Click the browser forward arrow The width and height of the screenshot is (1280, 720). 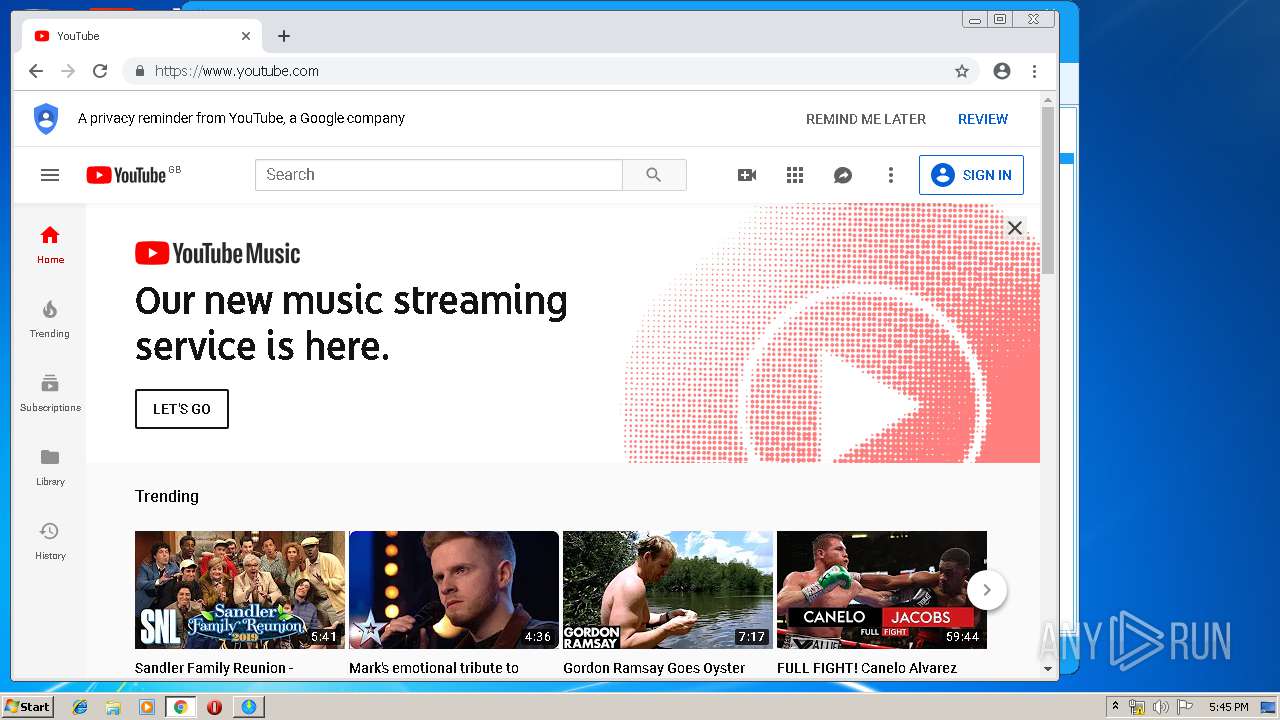point(68,71)
